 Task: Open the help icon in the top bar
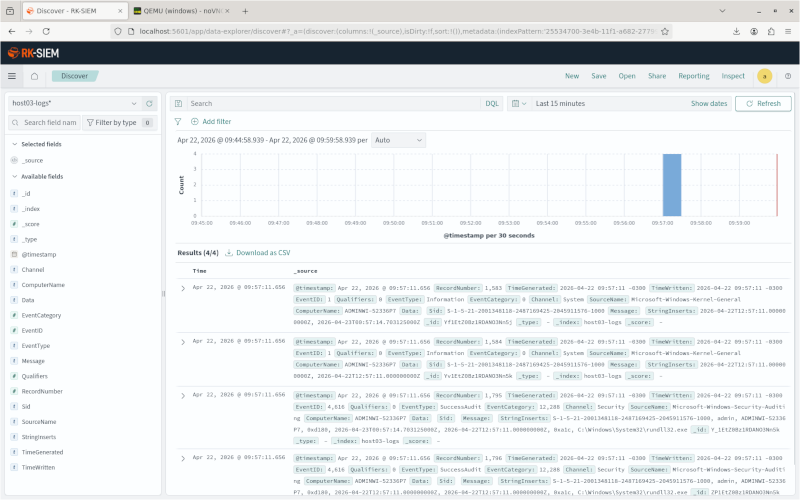pyautogui.click(x=787, y=76)
